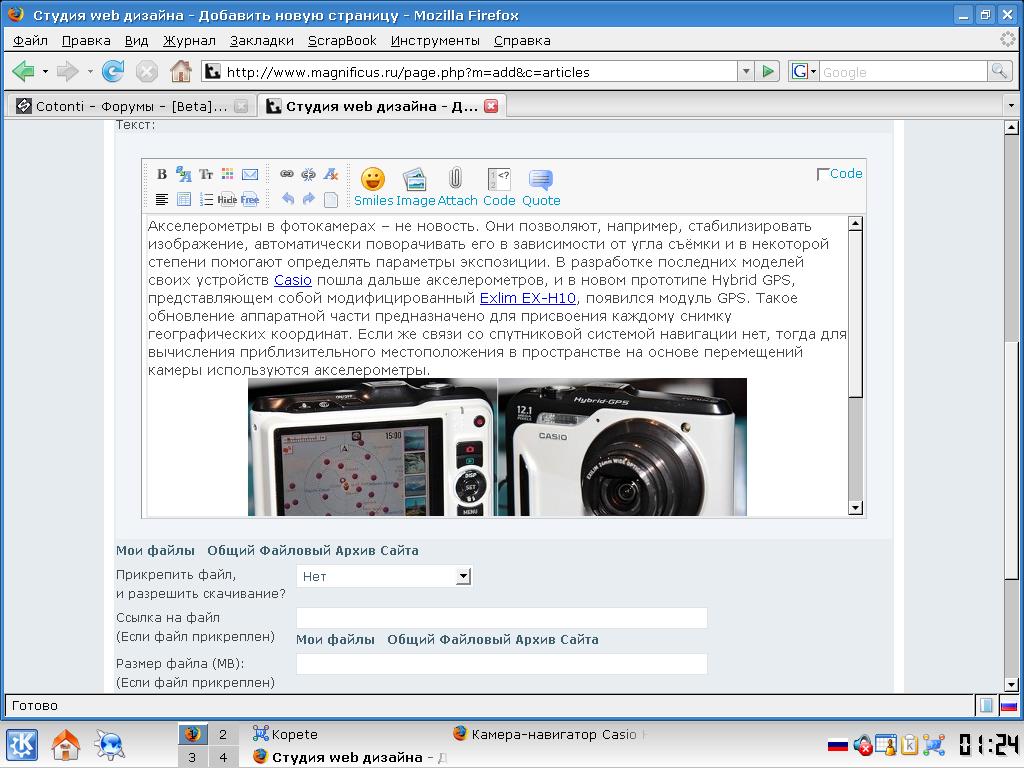
Task: Click the Attach paperclip icon
Action: point(456,187)
